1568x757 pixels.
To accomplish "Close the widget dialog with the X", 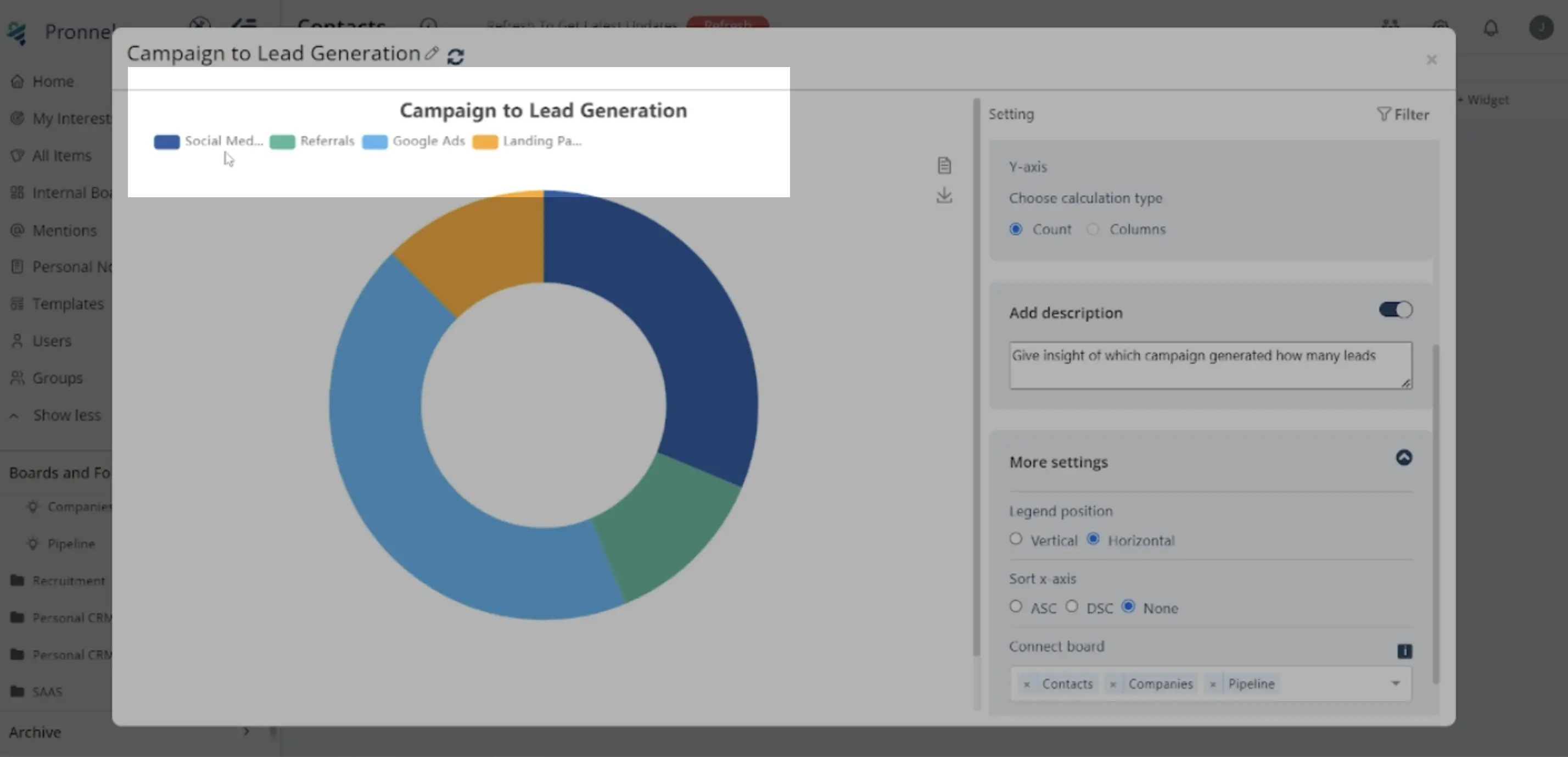I will 1432,60.
